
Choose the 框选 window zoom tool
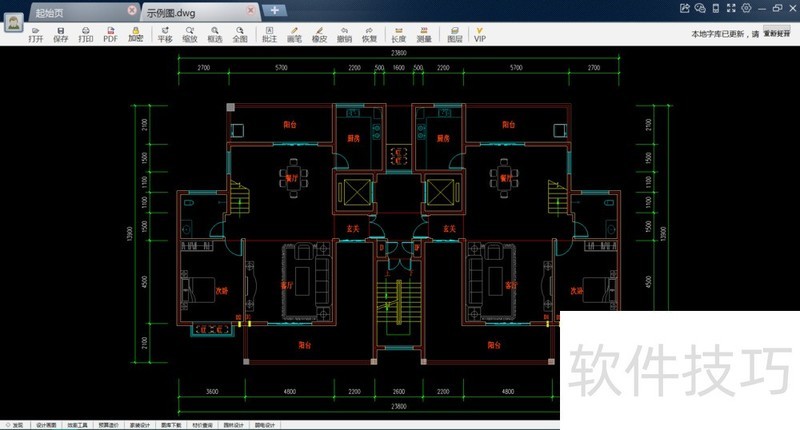click(215, 35)
